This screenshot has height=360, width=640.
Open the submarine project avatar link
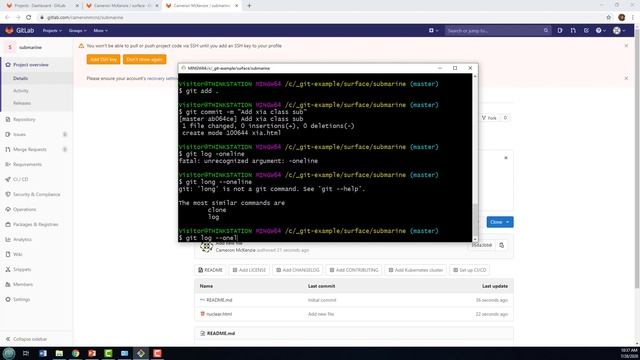point(10,47)
